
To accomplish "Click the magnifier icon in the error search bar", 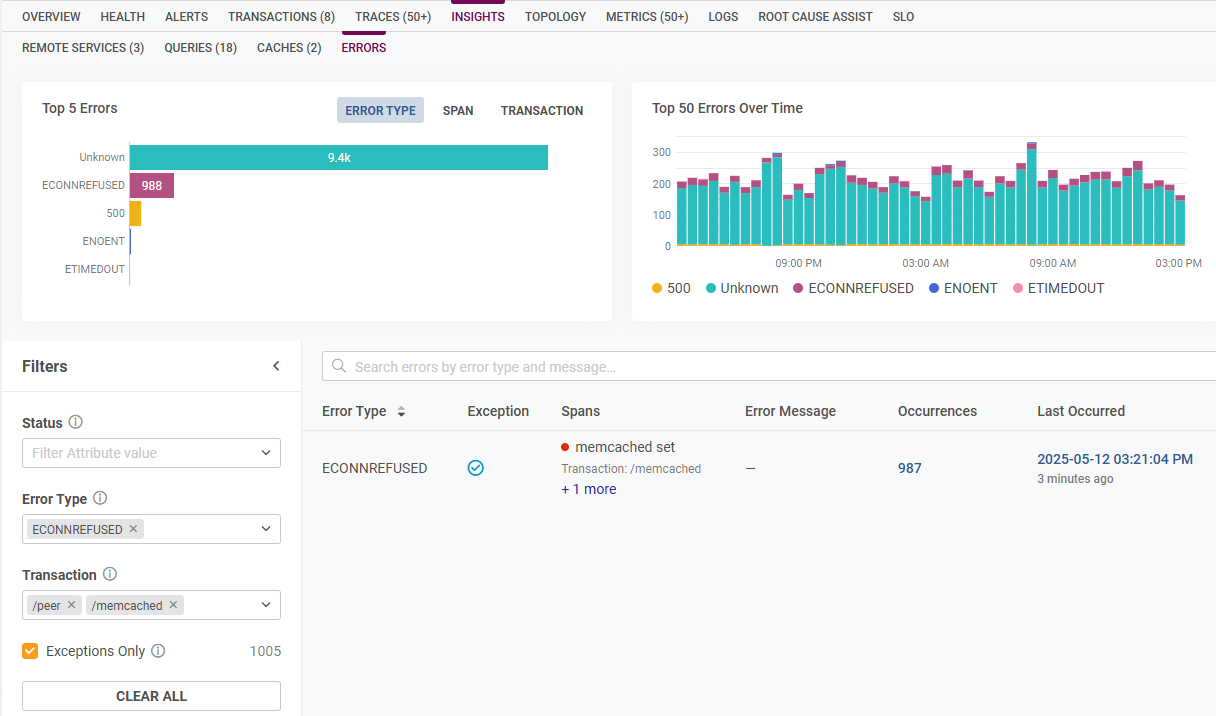I will pyautogui.click(x=339, y=366).
